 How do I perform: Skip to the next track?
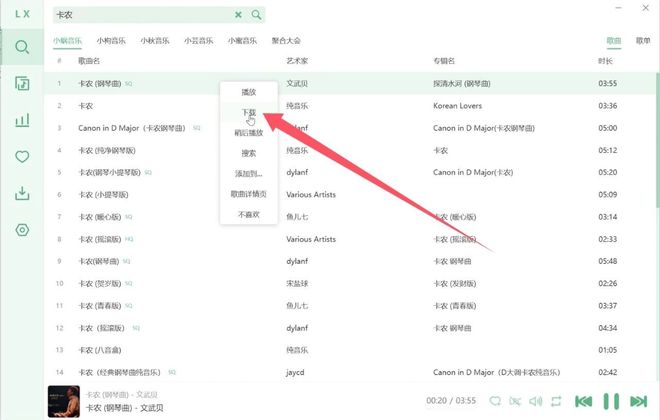coord(639,401)
